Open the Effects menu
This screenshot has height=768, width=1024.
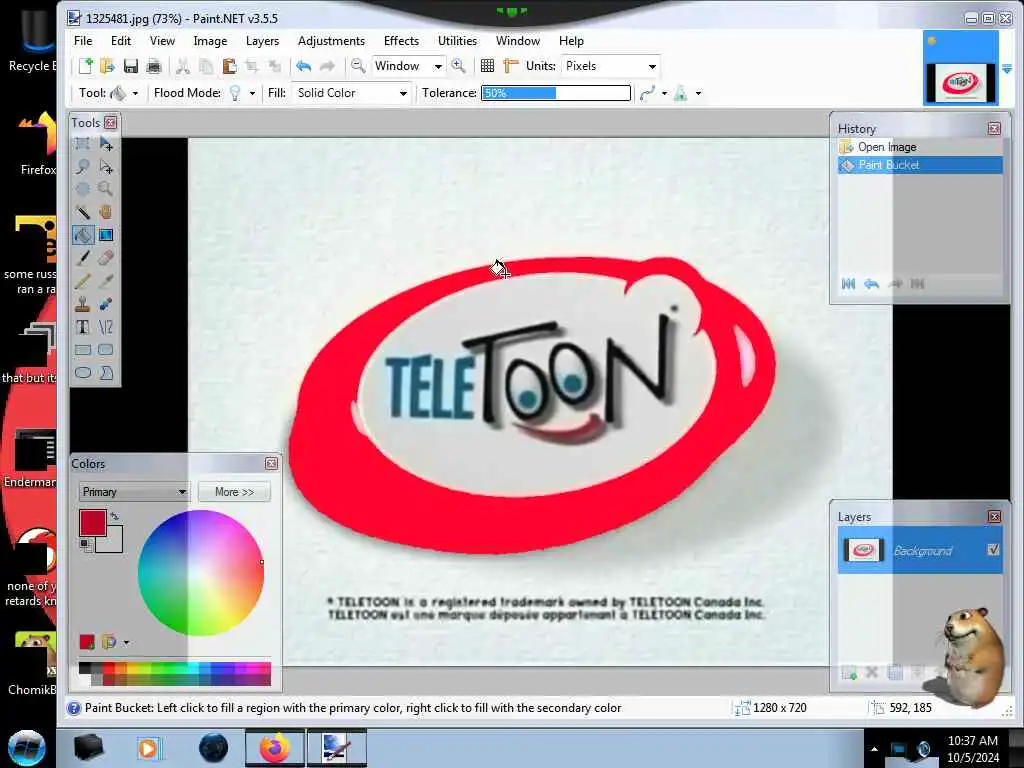(x=401, y=40)
